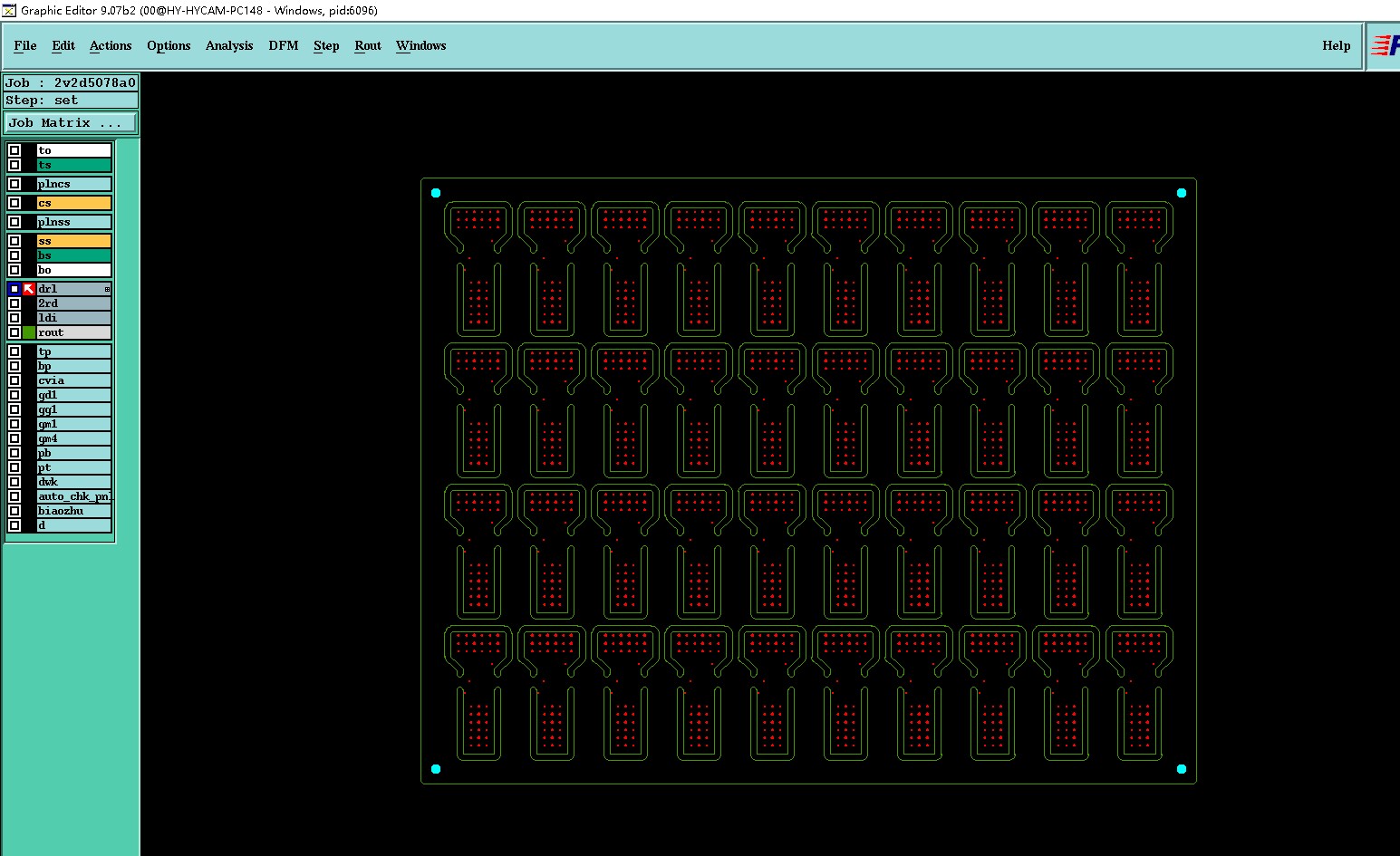Viewport: 1400px width, 856px height.
Task: Toggle the checkbox for layer ts
Action: [14, 165]
